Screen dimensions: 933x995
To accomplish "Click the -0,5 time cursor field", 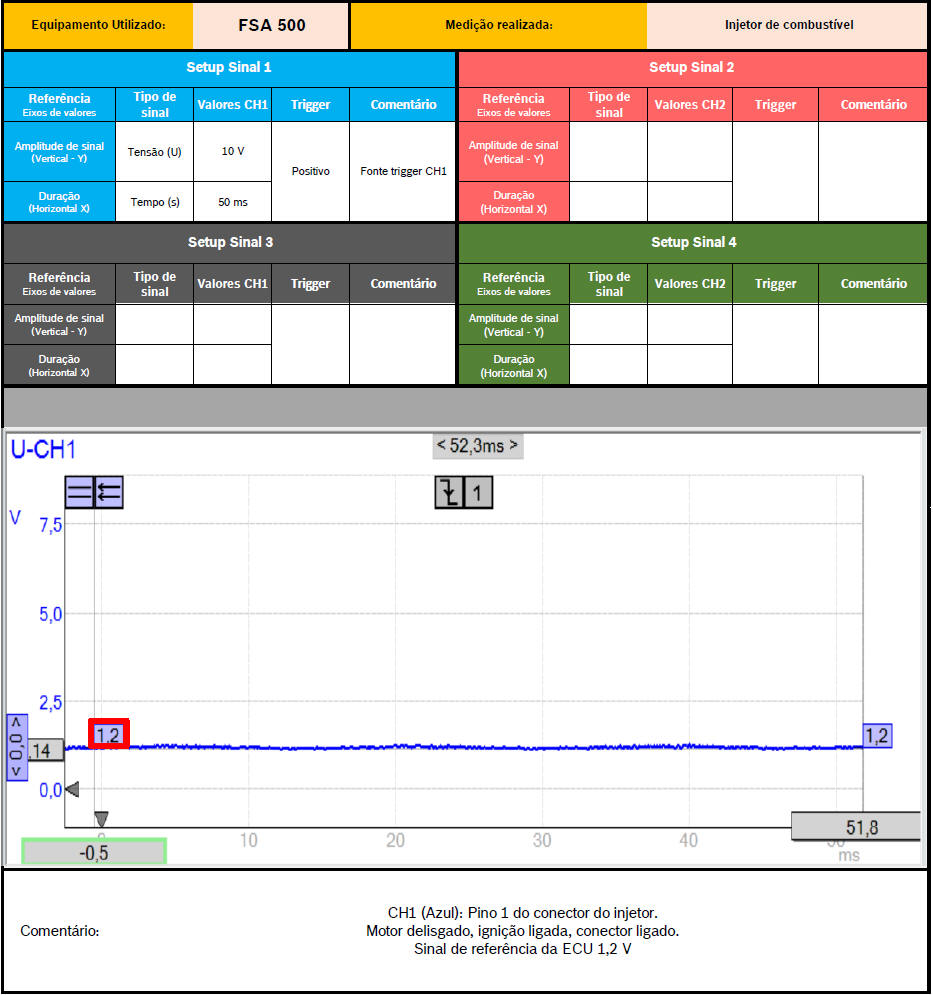I will click(x=94, y=852).
